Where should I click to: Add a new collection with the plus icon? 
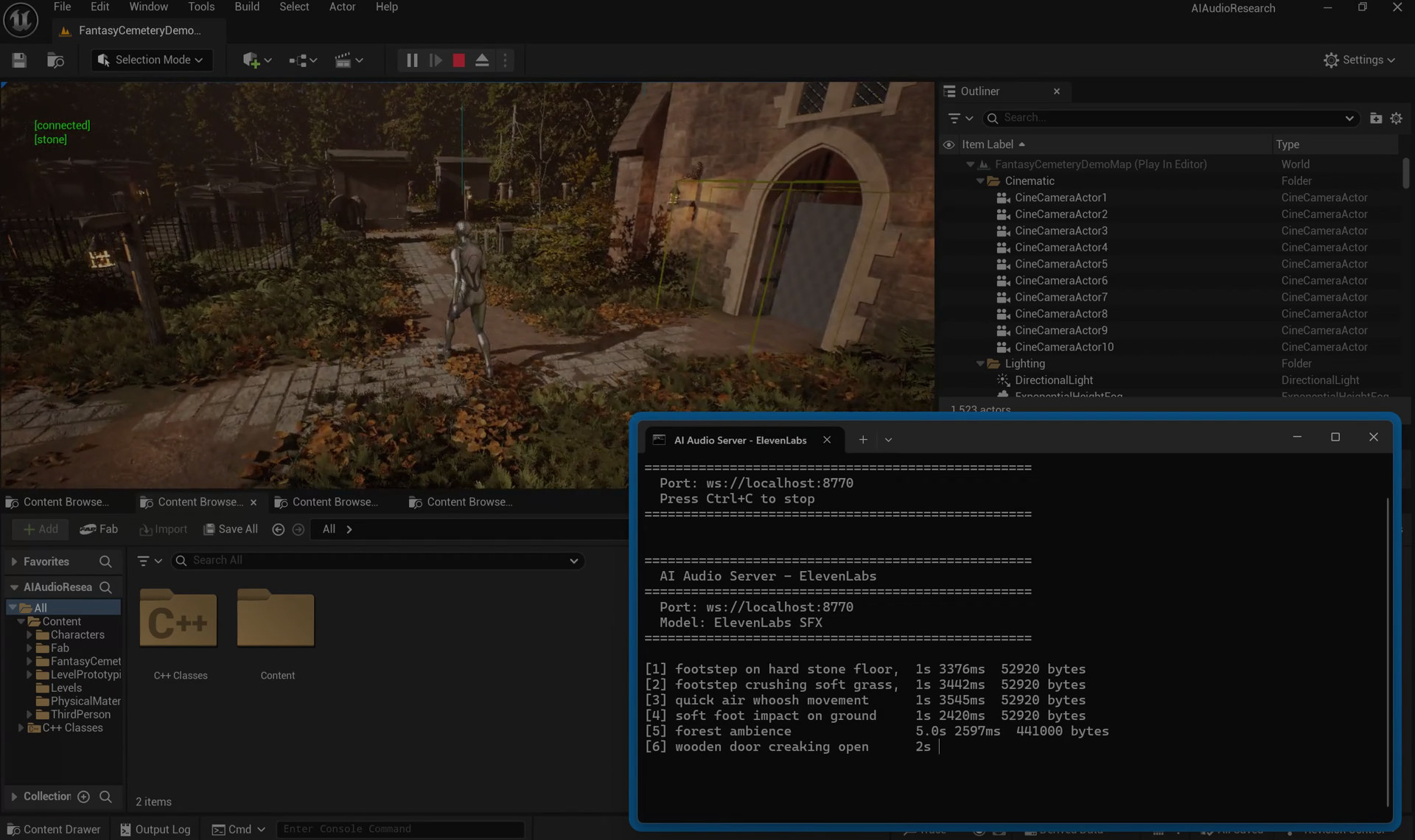pos(84,797)
